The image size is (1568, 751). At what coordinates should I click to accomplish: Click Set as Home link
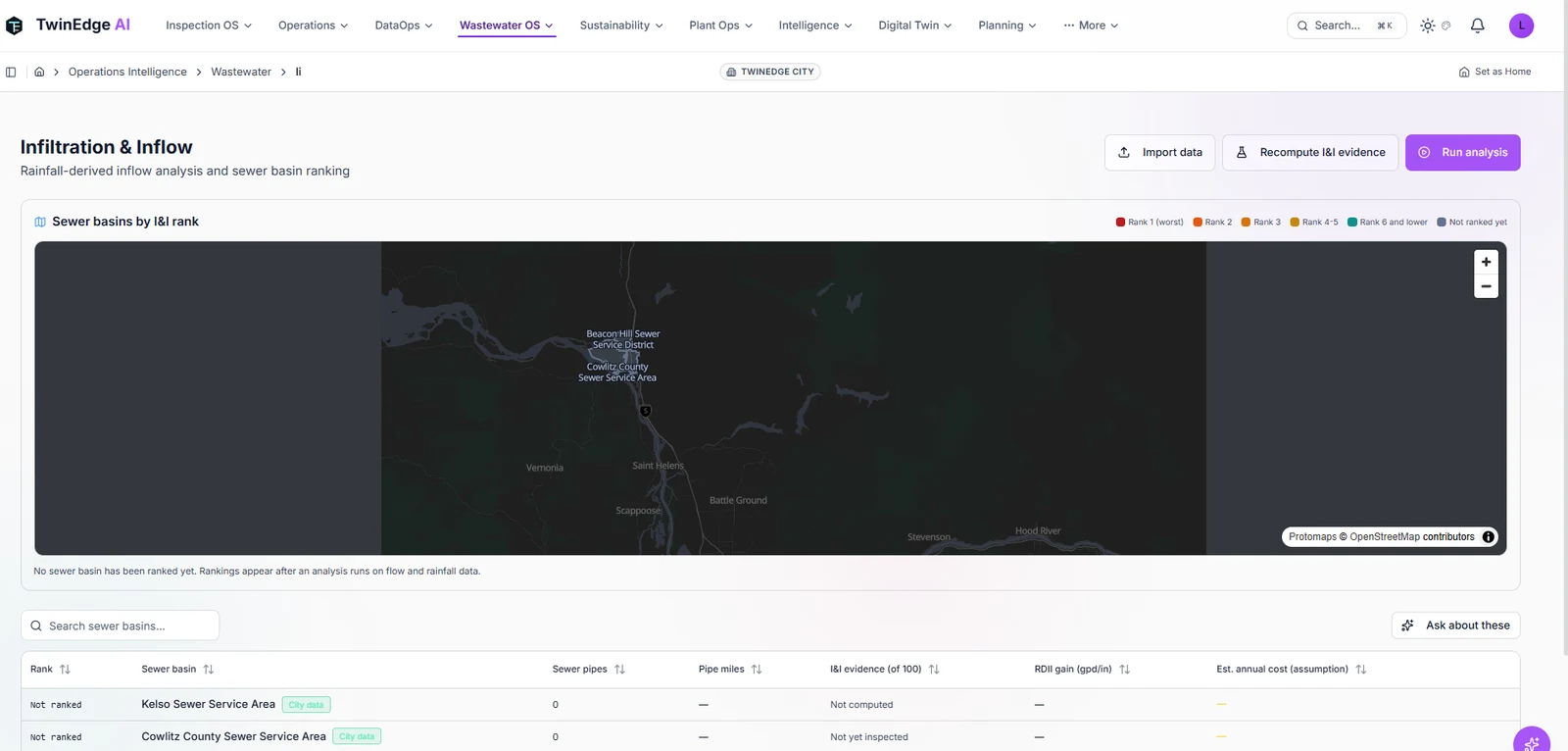pyautogui.click(x=1494, y=72)
